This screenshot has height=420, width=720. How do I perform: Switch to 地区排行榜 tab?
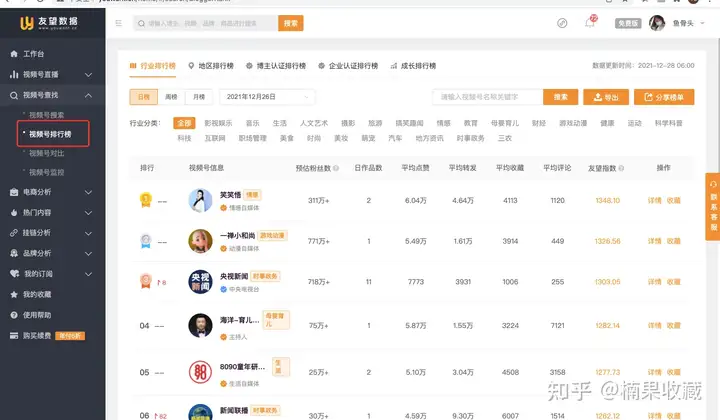[211, 66]
